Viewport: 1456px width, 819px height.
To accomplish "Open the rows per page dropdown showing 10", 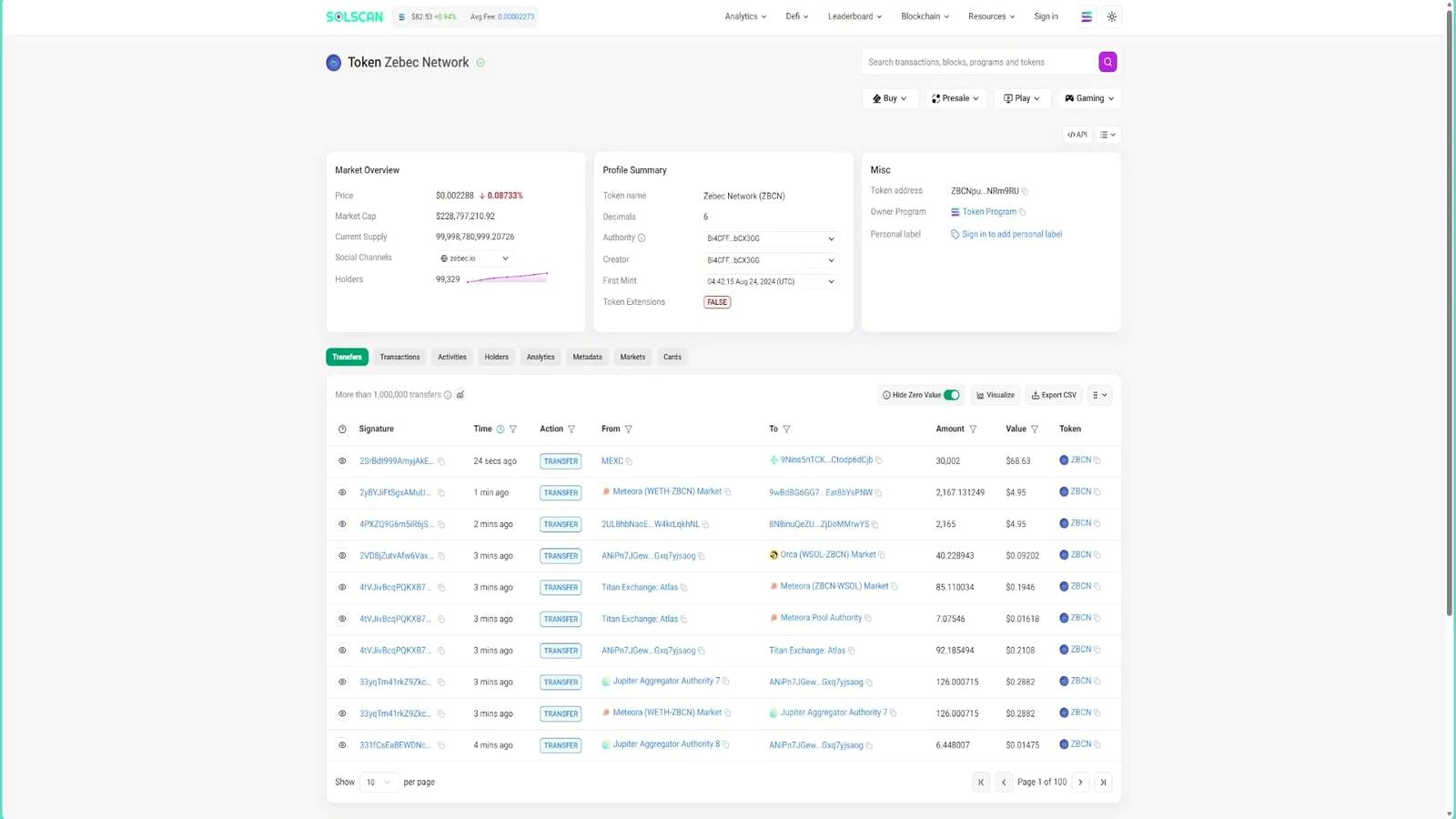I will (x=378, y=782).
